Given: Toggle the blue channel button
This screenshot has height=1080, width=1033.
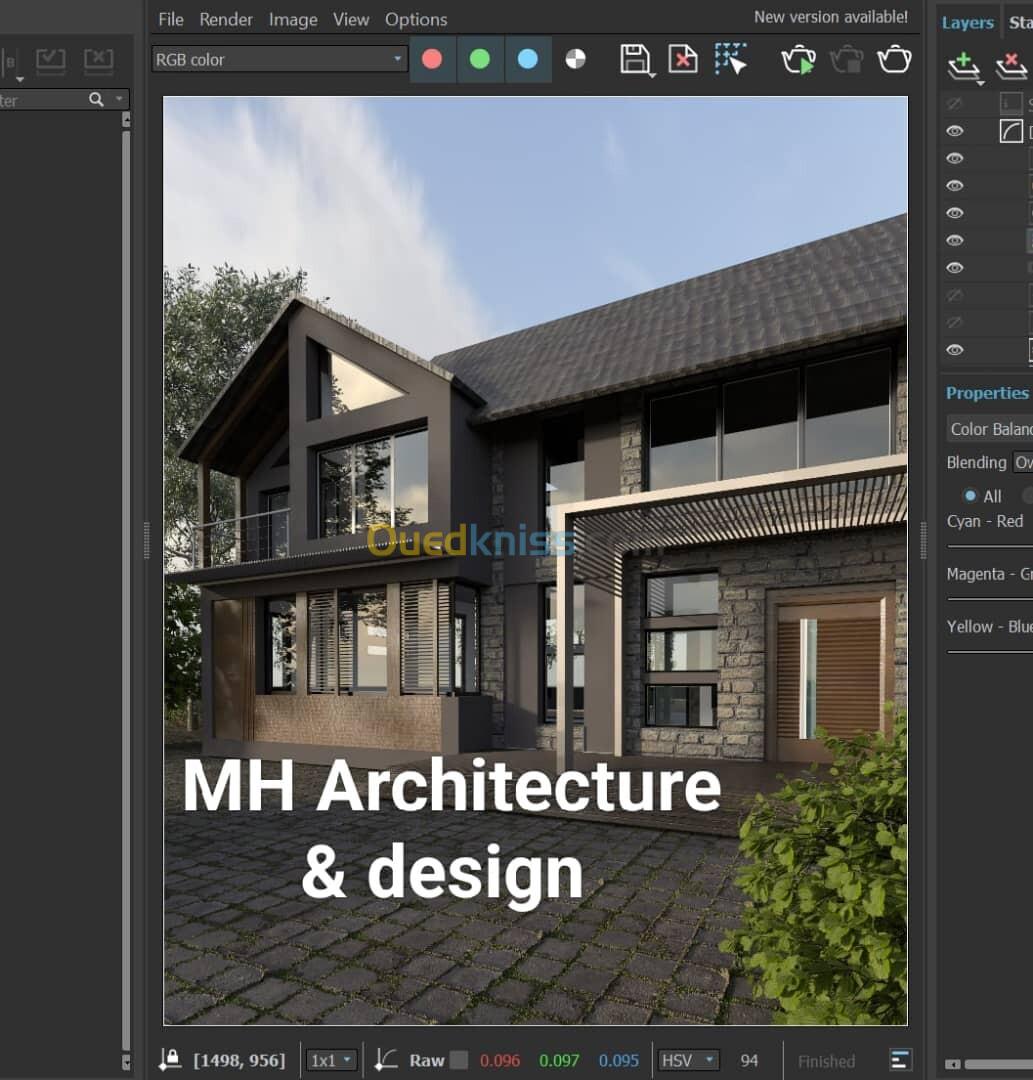Looking at the screenshot, I should click(x=528, y=60).
